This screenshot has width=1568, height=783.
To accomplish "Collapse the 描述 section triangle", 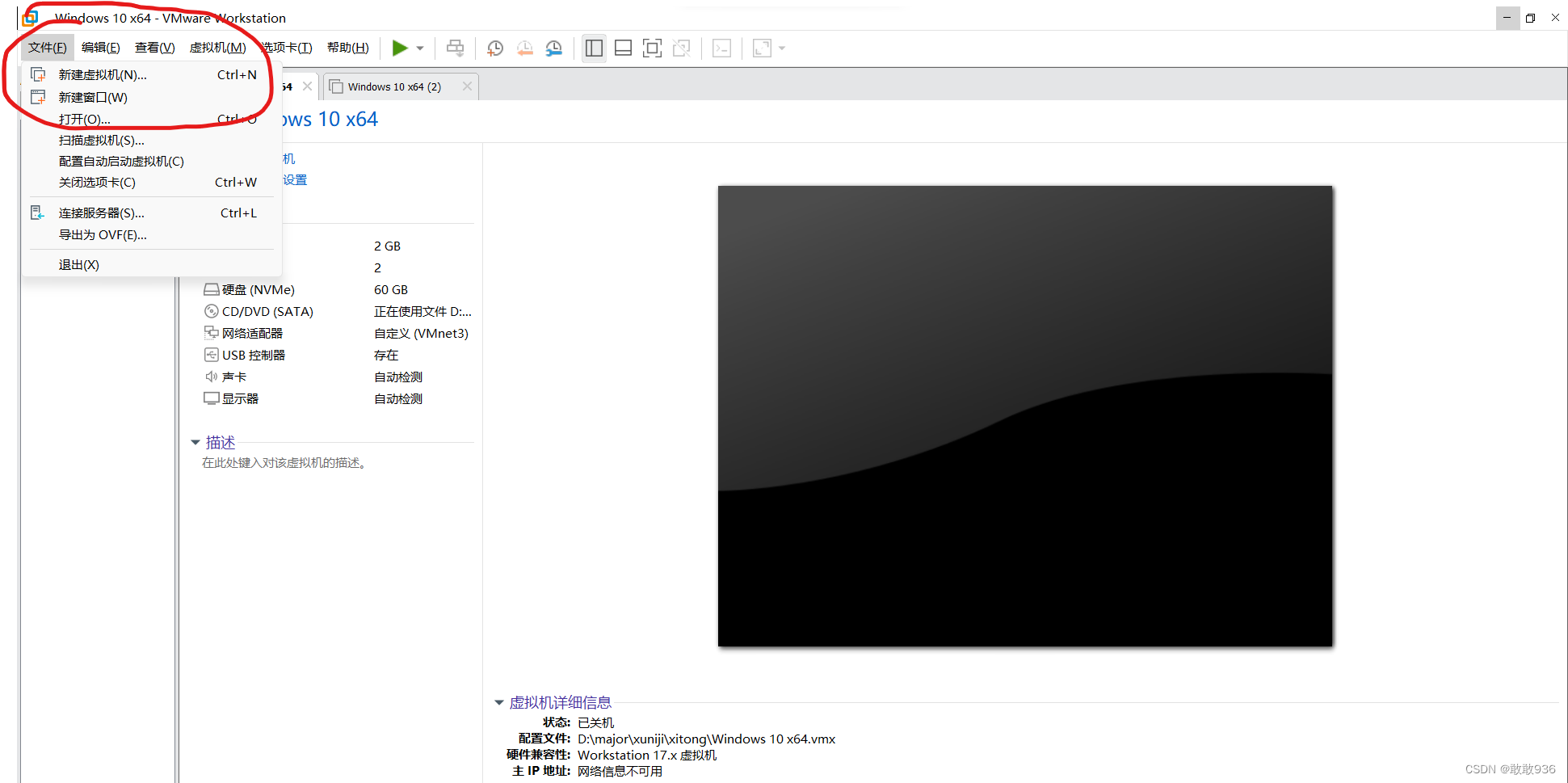I will click(195, 443).
